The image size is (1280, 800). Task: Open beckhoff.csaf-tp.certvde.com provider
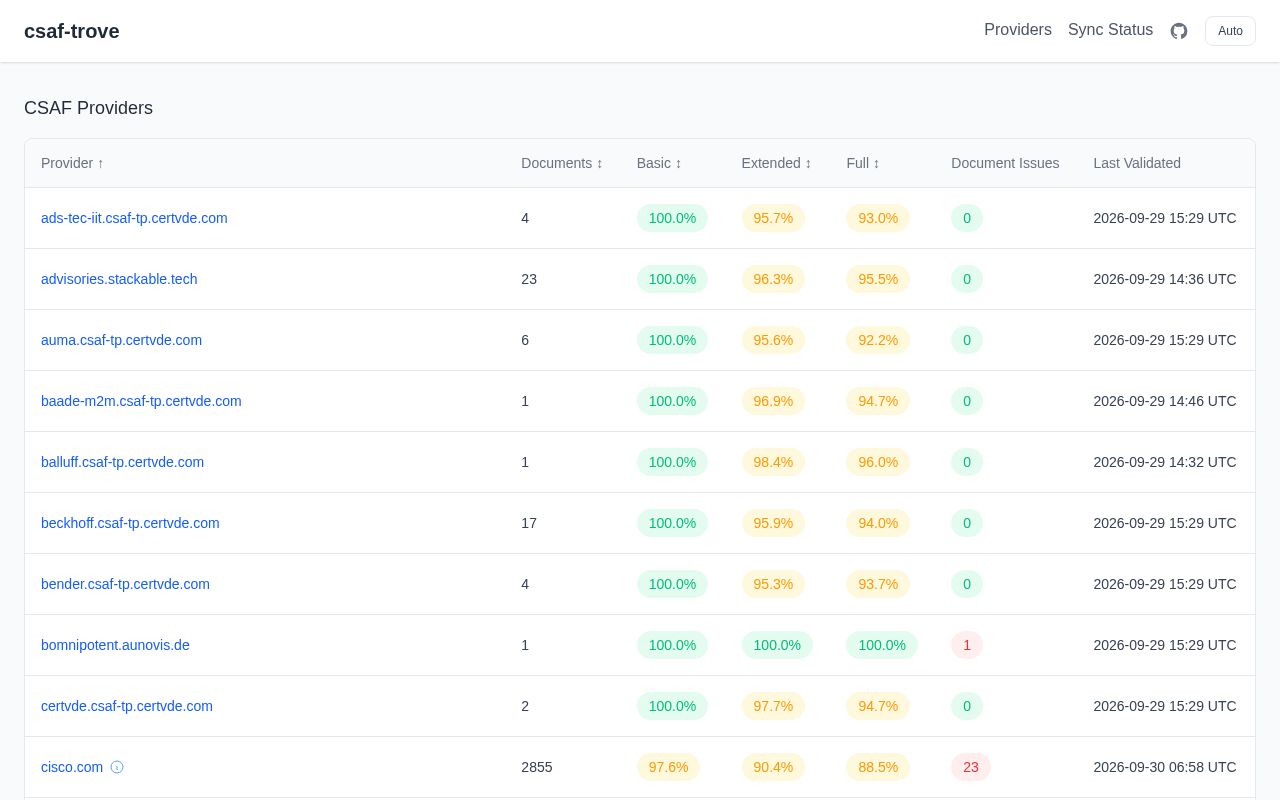pyautogui.click(x=130, y=523)
